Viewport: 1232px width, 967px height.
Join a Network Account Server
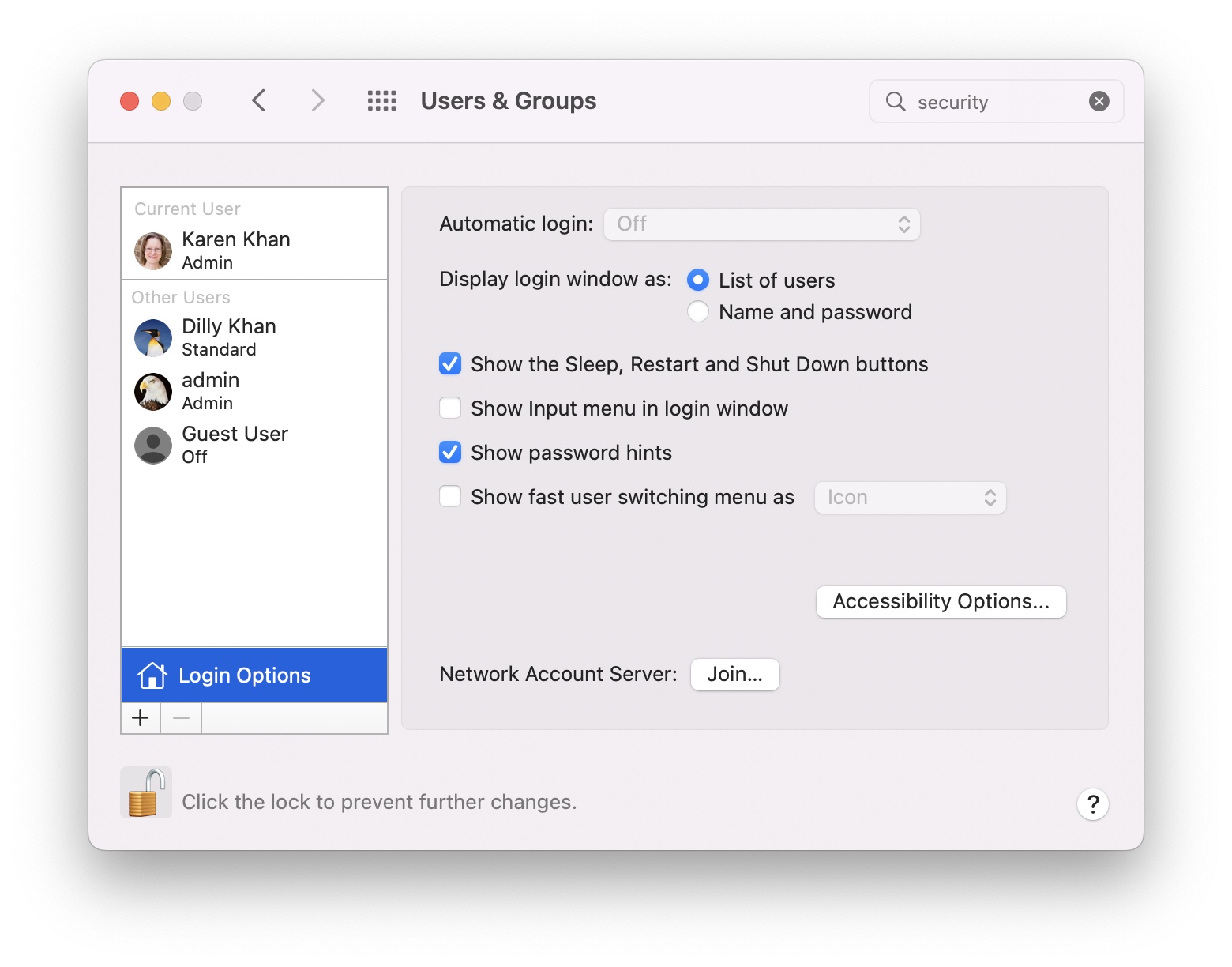[x=734, y=674]
